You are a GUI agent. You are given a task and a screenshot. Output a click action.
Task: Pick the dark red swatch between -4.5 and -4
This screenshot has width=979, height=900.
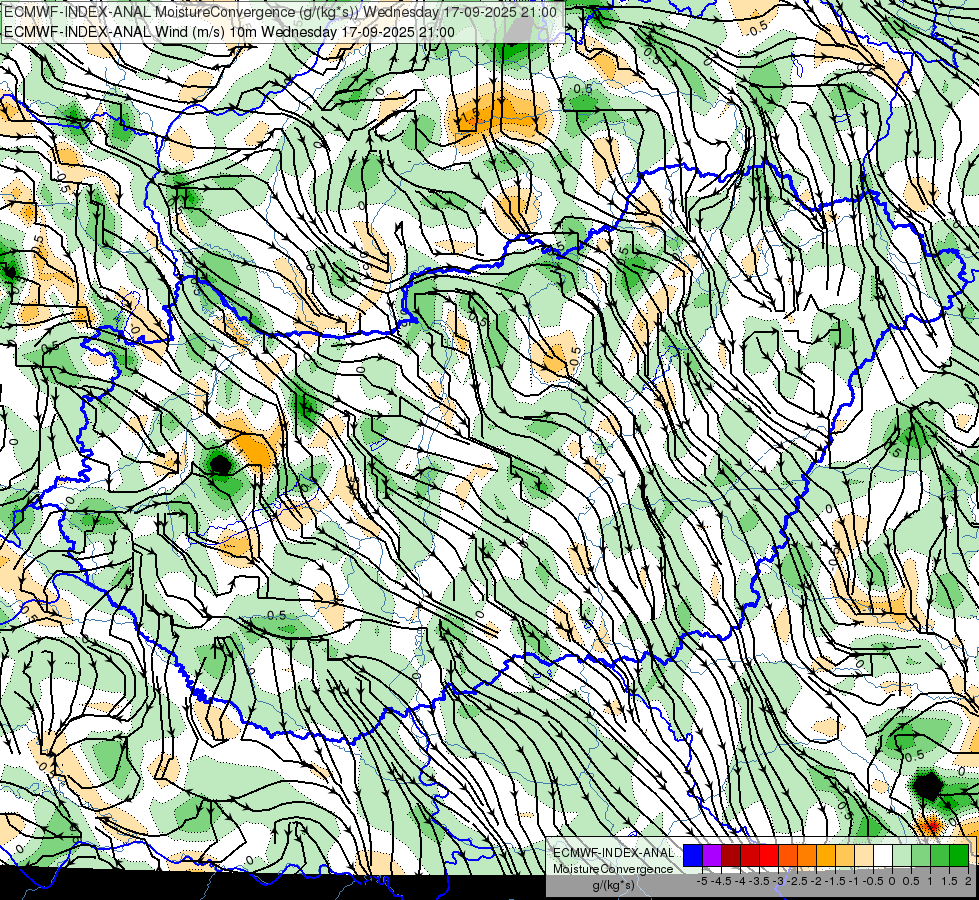pyautogui.click(x=731, y=856)
